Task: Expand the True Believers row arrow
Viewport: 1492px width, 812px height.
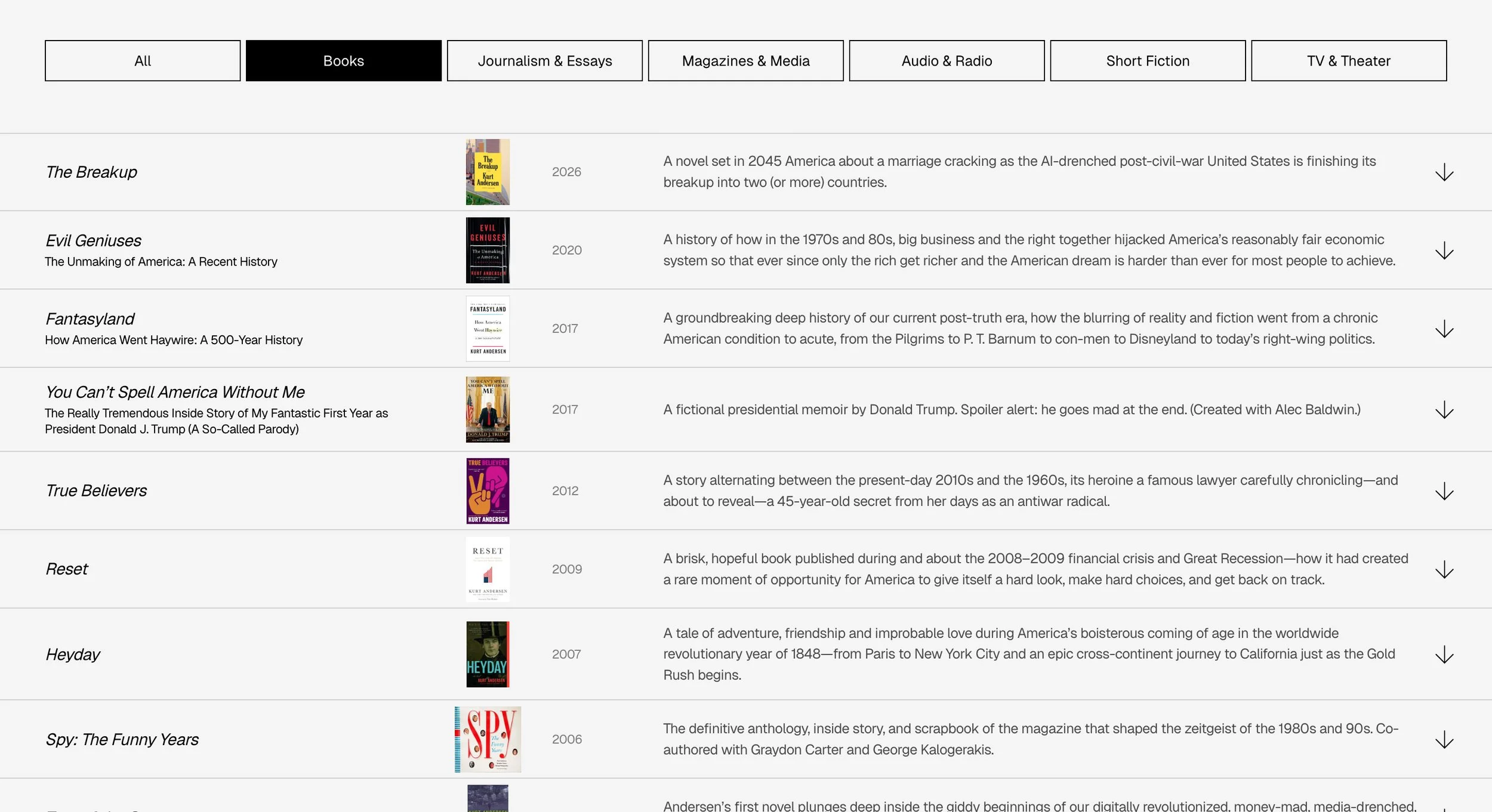Action: [1444, 491]
